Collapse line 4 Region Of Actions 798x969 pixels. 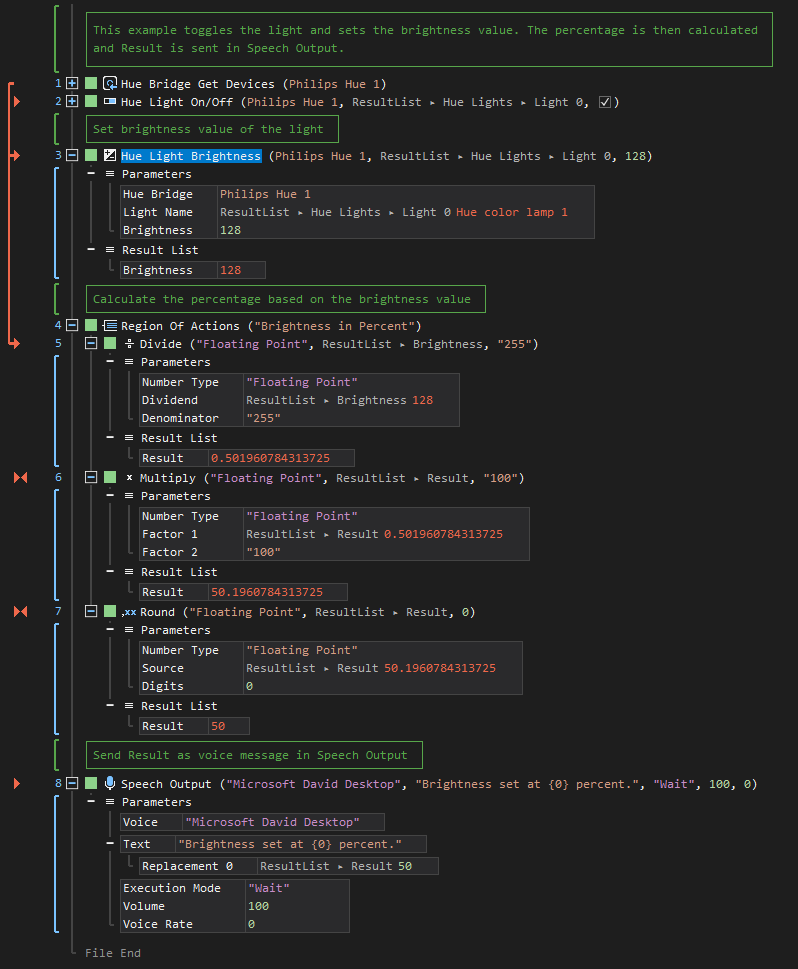(x=72, y=326)
